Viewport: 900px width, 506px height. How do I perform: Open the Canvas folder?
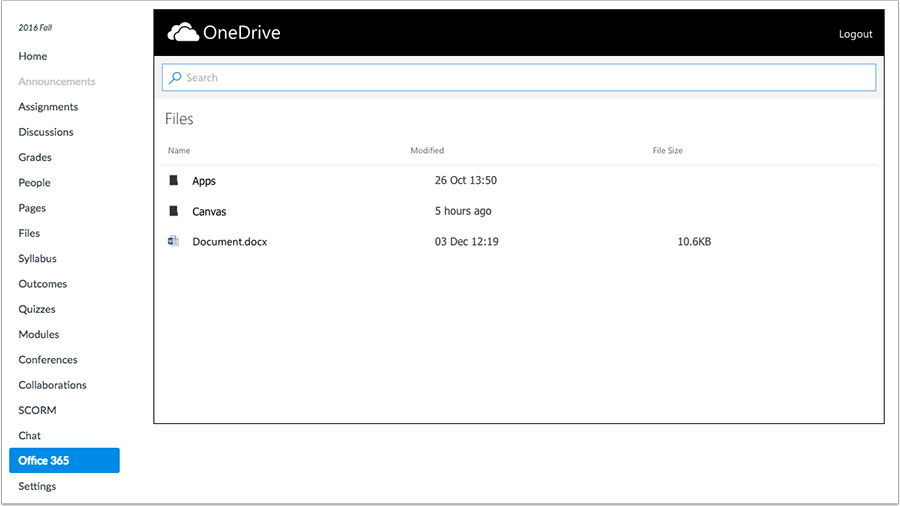tap(209, 212)
